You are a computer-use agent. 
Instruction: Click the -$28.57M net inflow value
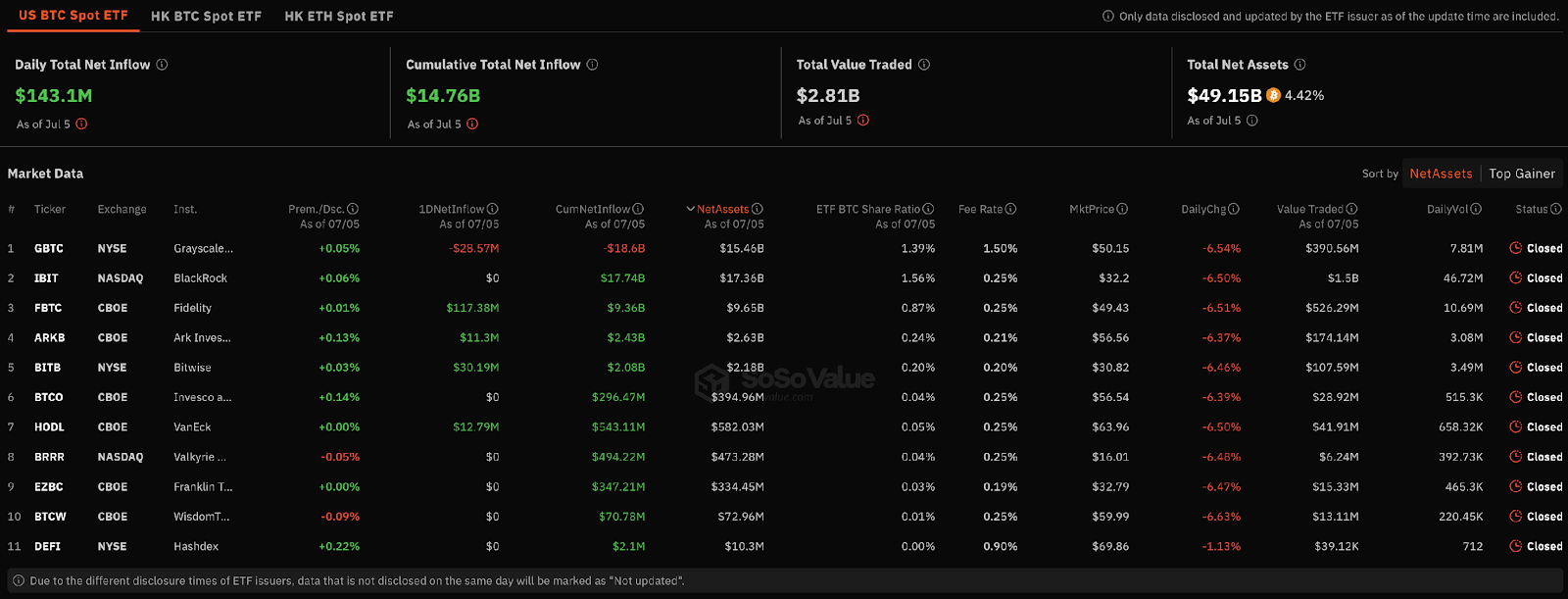click(x=474, y=248)
